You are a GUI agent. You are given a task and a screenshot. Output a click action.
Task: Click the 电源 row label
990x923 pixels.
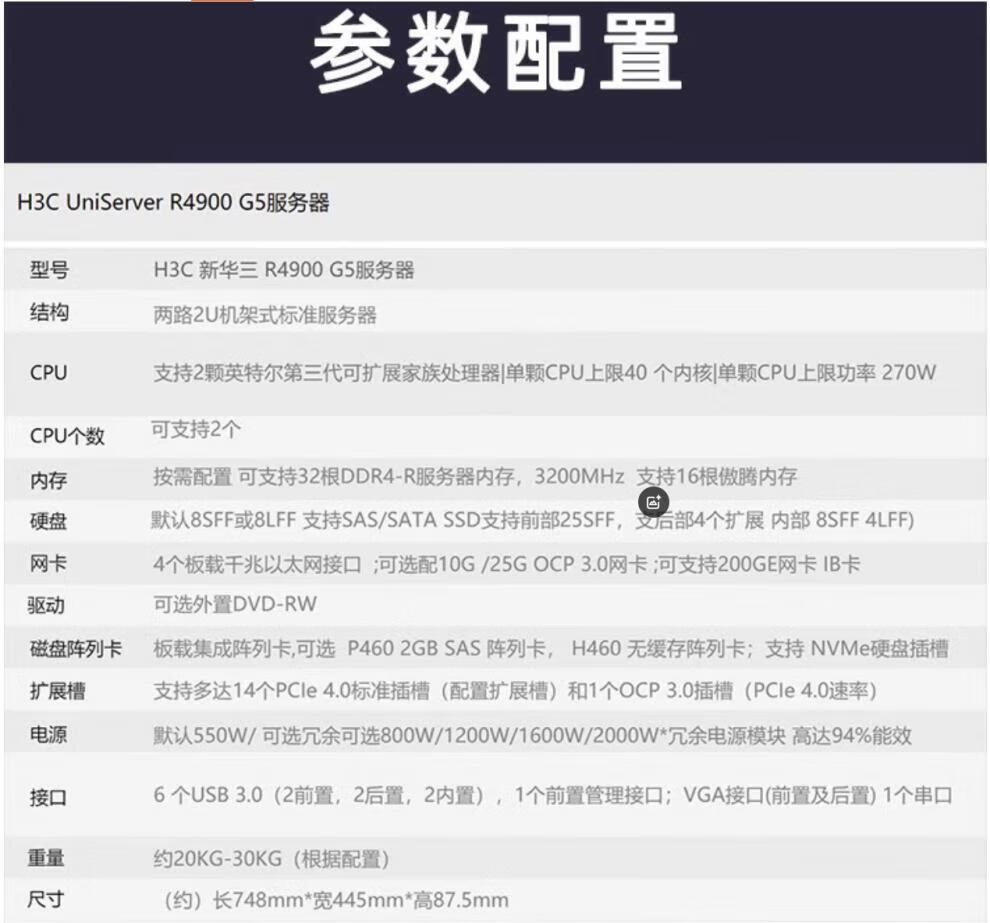[49, 735]
